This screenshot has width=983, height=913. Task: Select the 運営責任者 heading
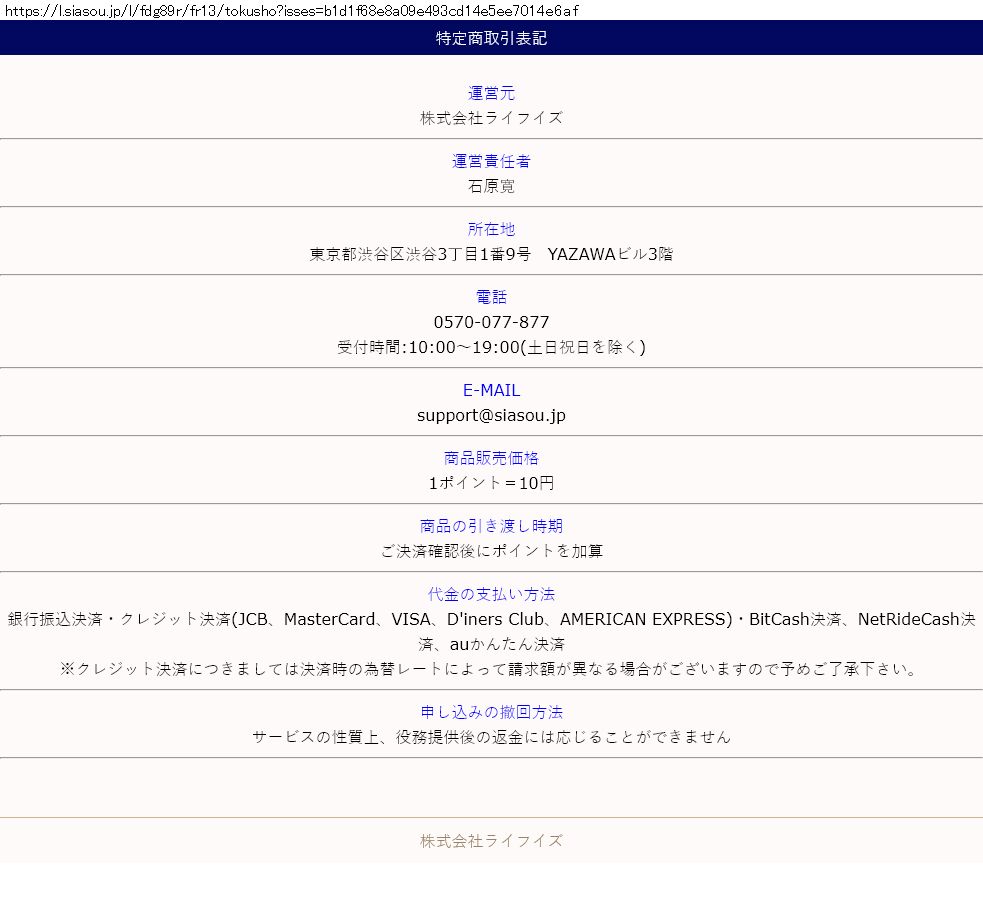click(491, 161)
